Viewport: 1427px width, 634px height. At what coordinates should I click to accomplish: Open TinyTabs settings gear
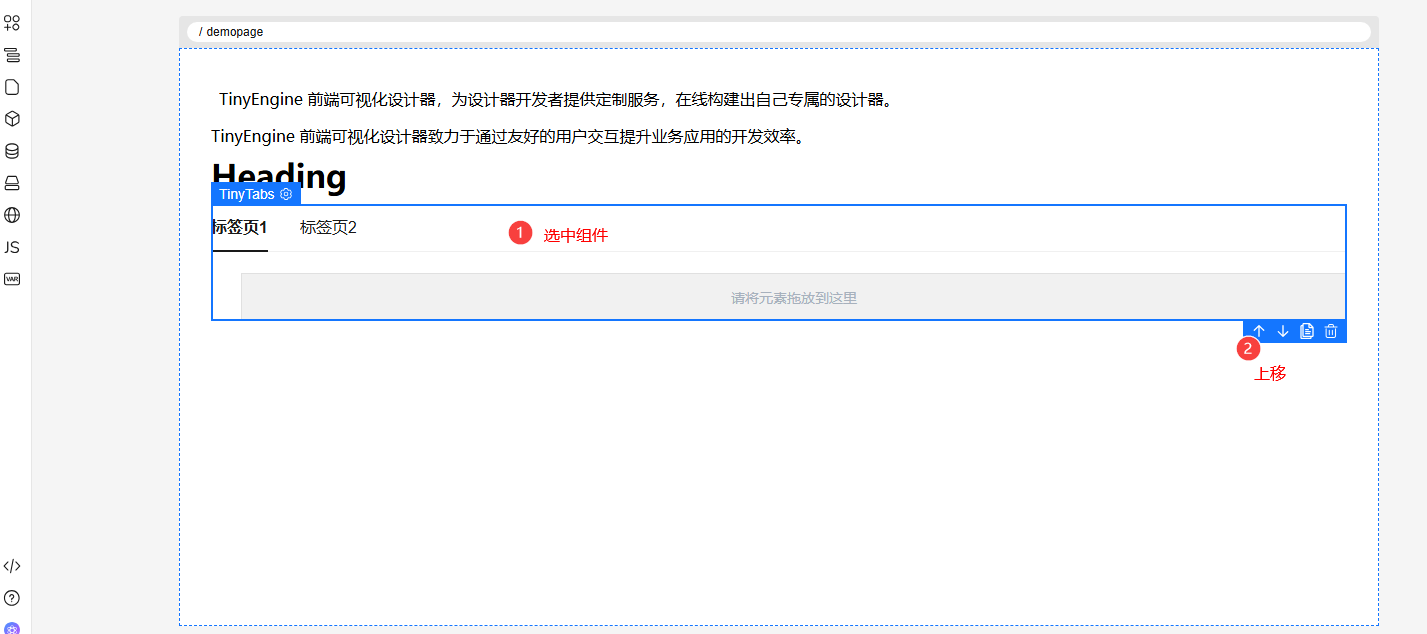(x=286, y=194)
